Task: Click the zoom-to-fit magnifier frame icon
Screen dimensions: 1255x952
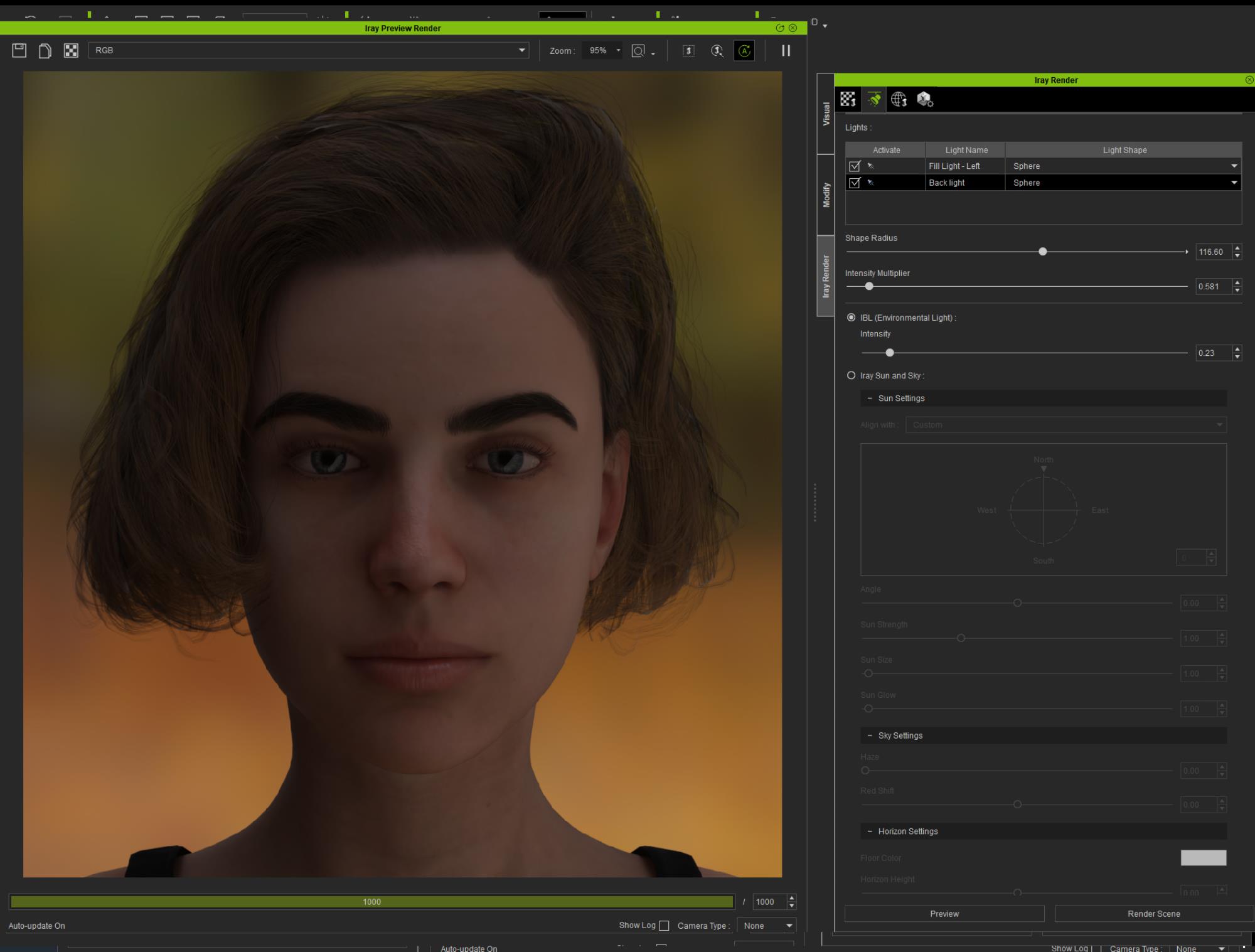Action: [638, 51]
